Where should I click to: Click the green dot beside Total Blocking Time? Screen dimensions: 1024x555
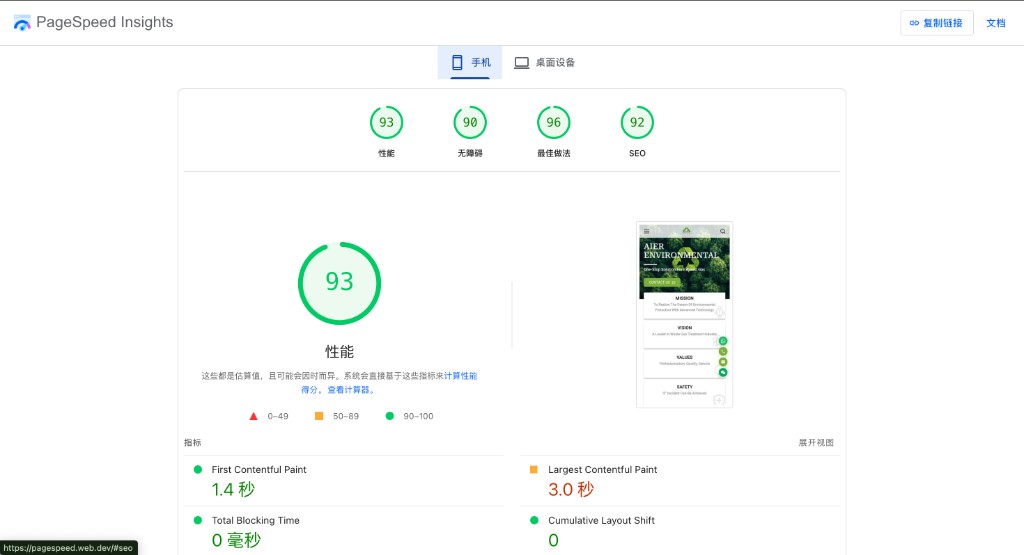pos(198,520)
